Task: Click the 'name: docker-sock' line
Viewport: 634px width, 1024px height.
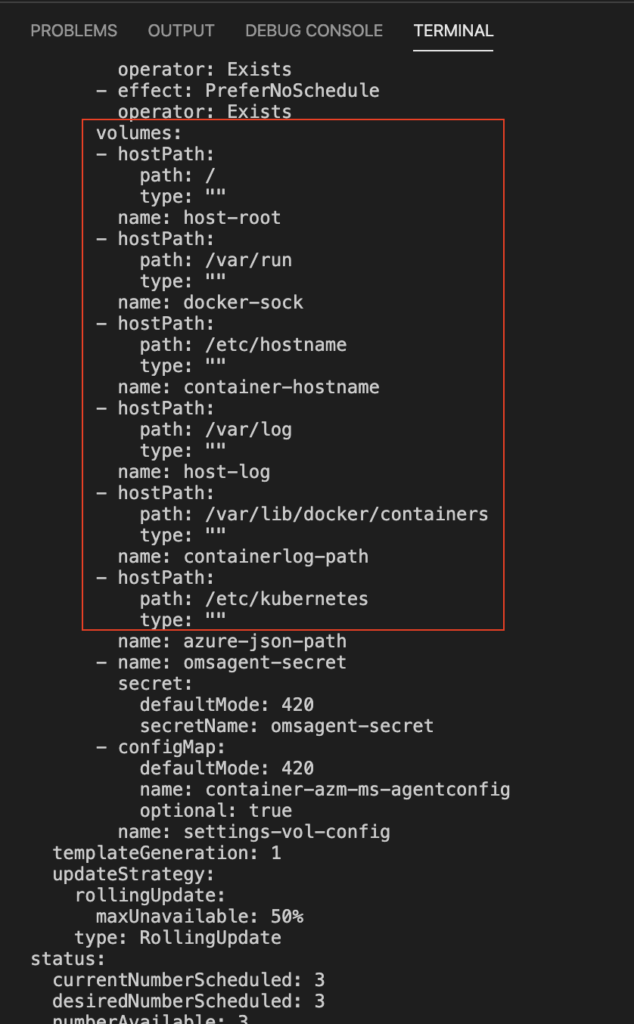Action: (210, 302)
